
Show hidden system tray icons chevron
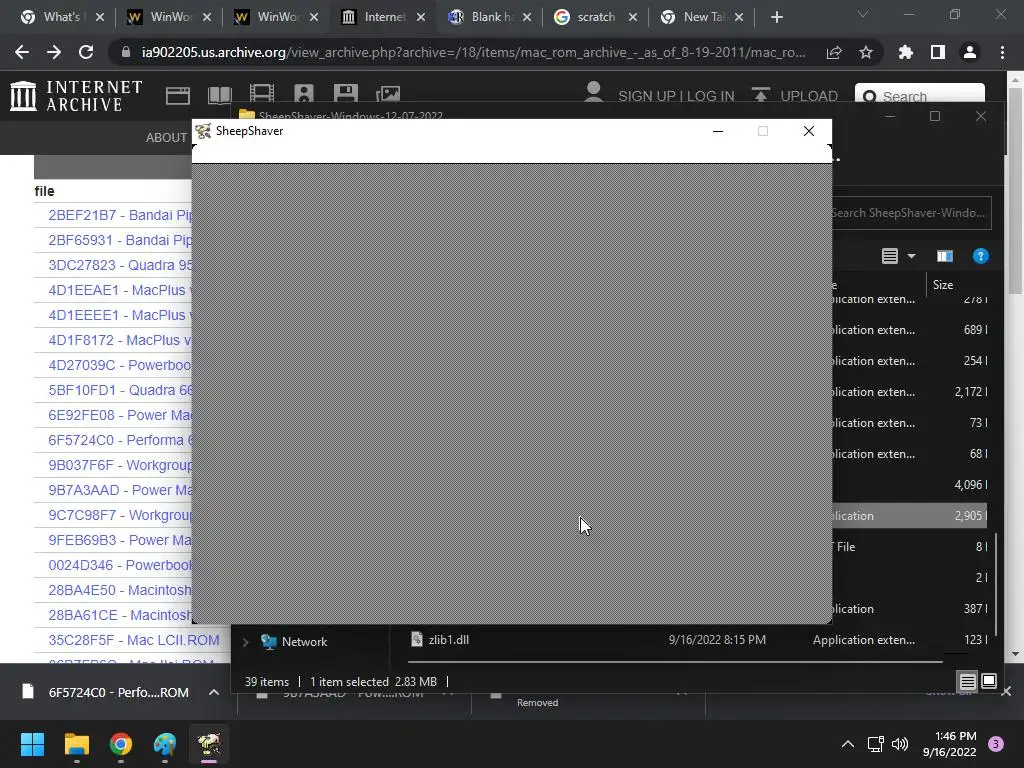tap(848, 744)
